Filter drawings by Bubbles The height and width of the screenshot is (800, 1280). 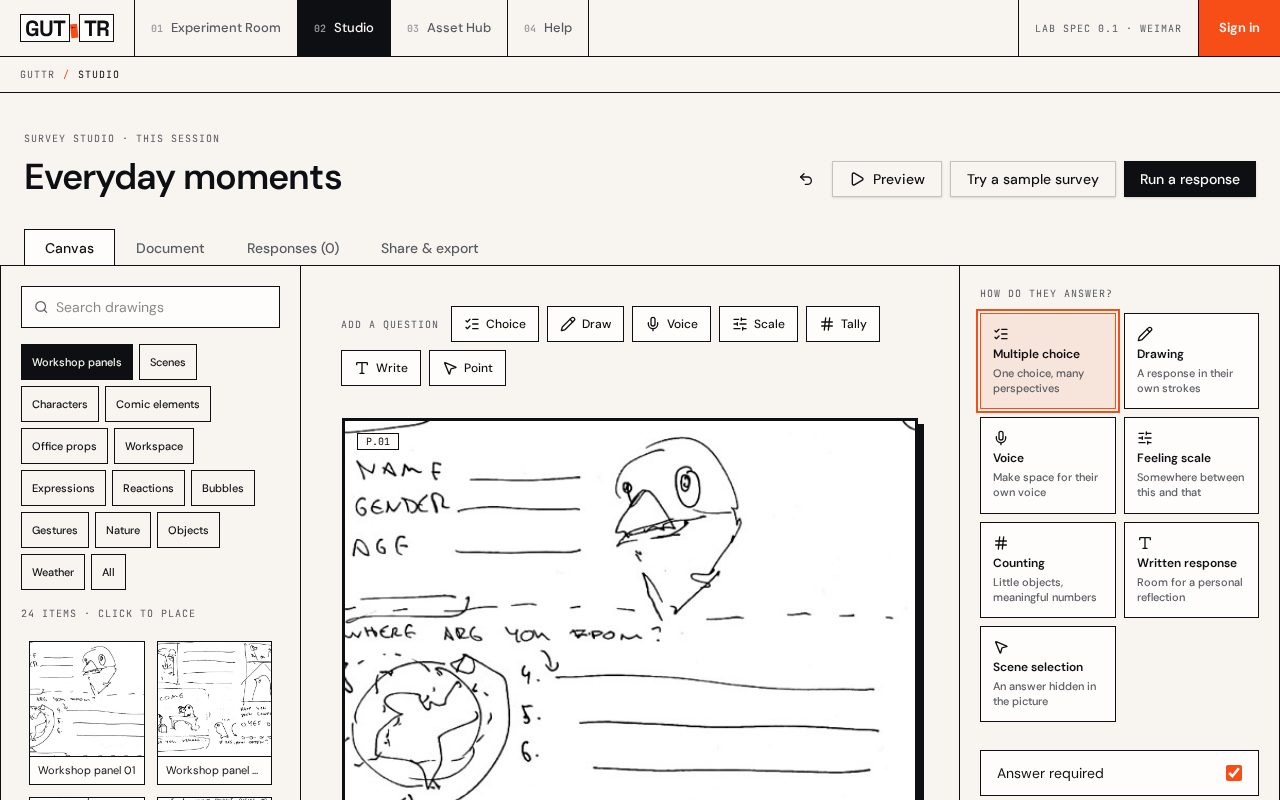(x=223, y=488)
